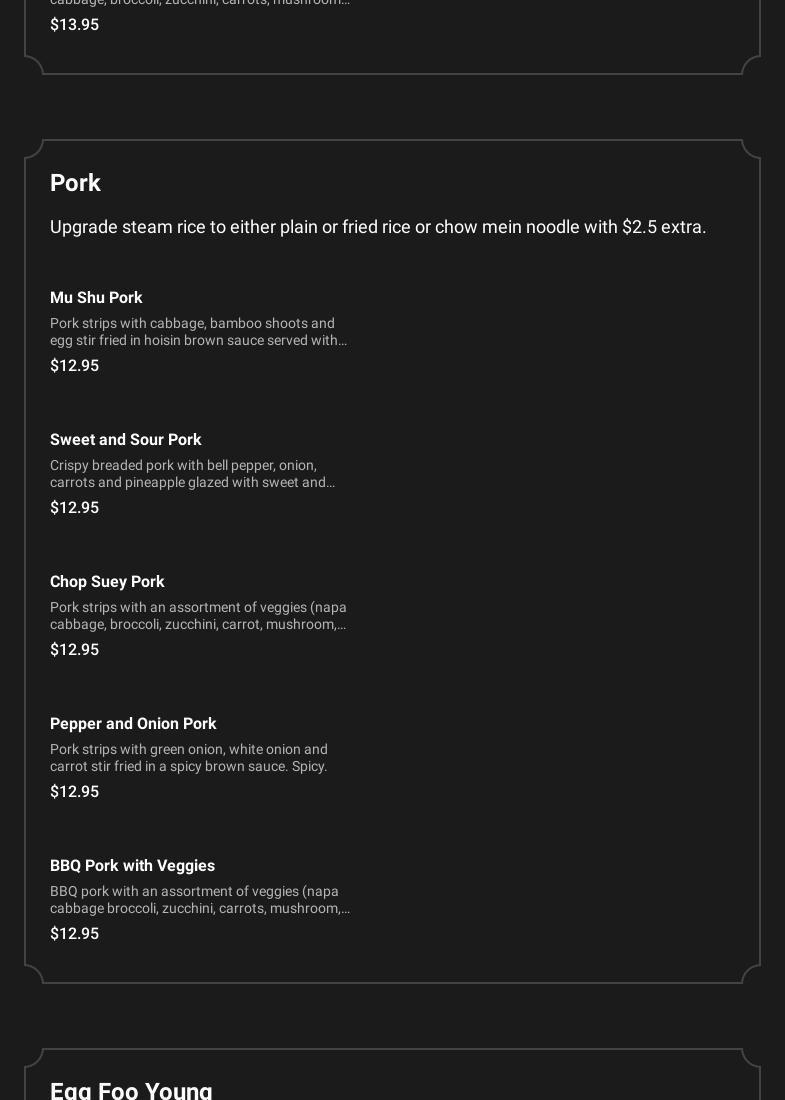Viewport: 785px width, 1100px height.
Task: Choose Chop Suey Pork from the menu
Action: 107,582
